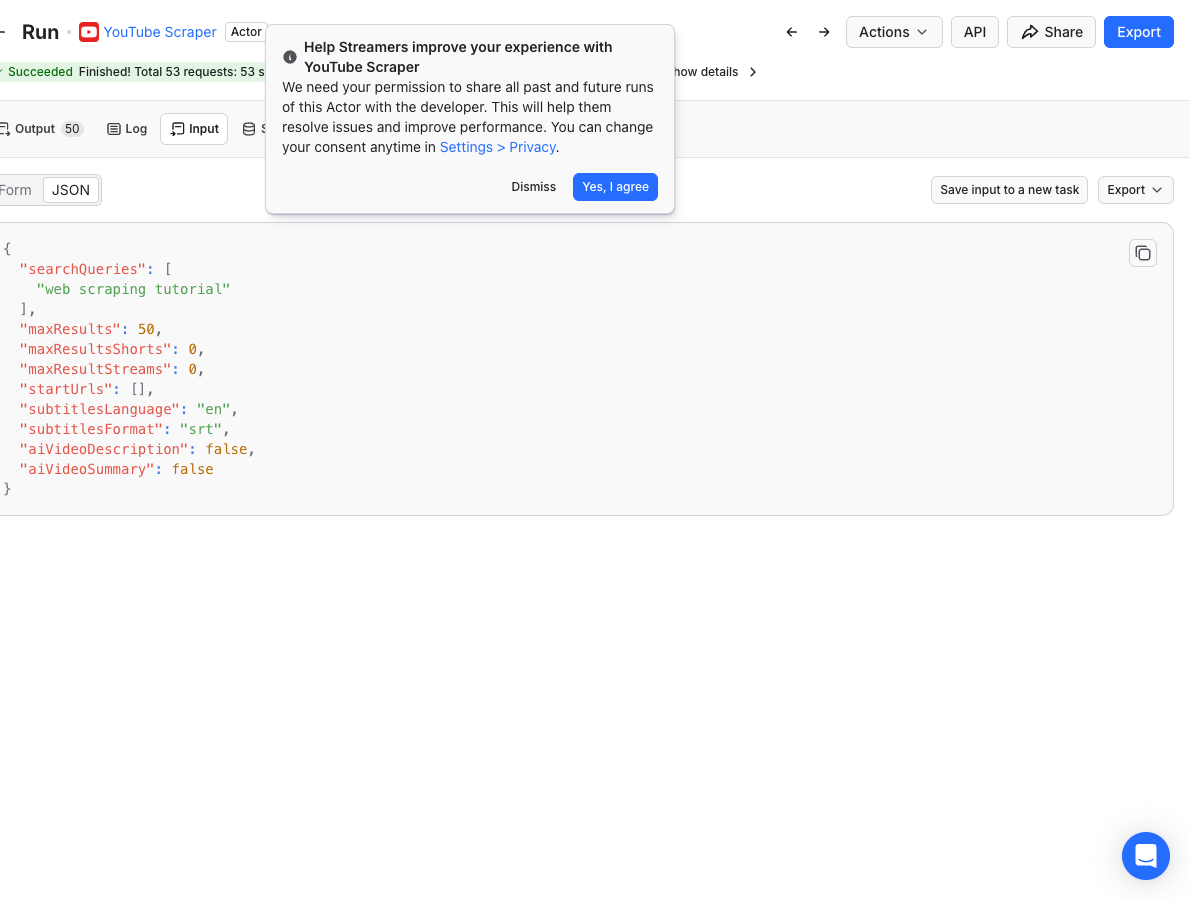
Task: Click the Succeeded status label
Action: 40,71
